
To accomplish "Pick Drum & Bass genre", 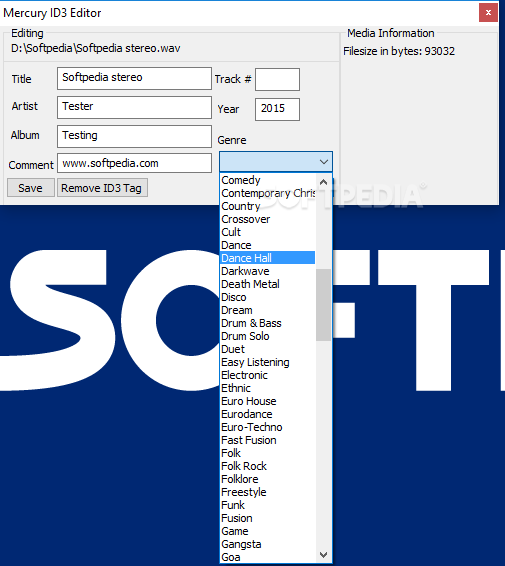I will coord(268,323).
